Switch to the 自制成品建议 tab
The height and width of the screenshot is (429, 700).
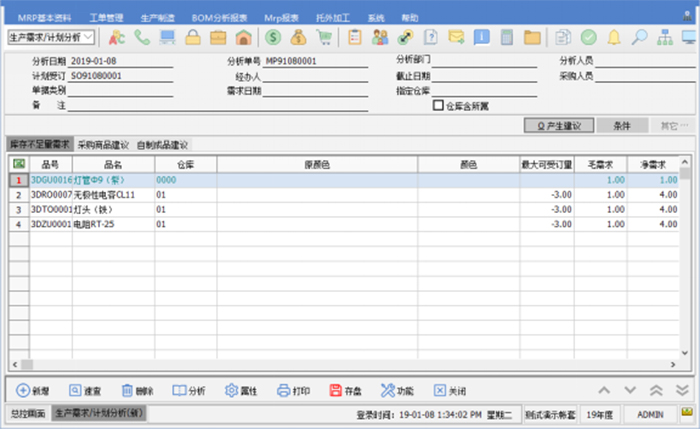pyautogui.click(x=161, y=145)
